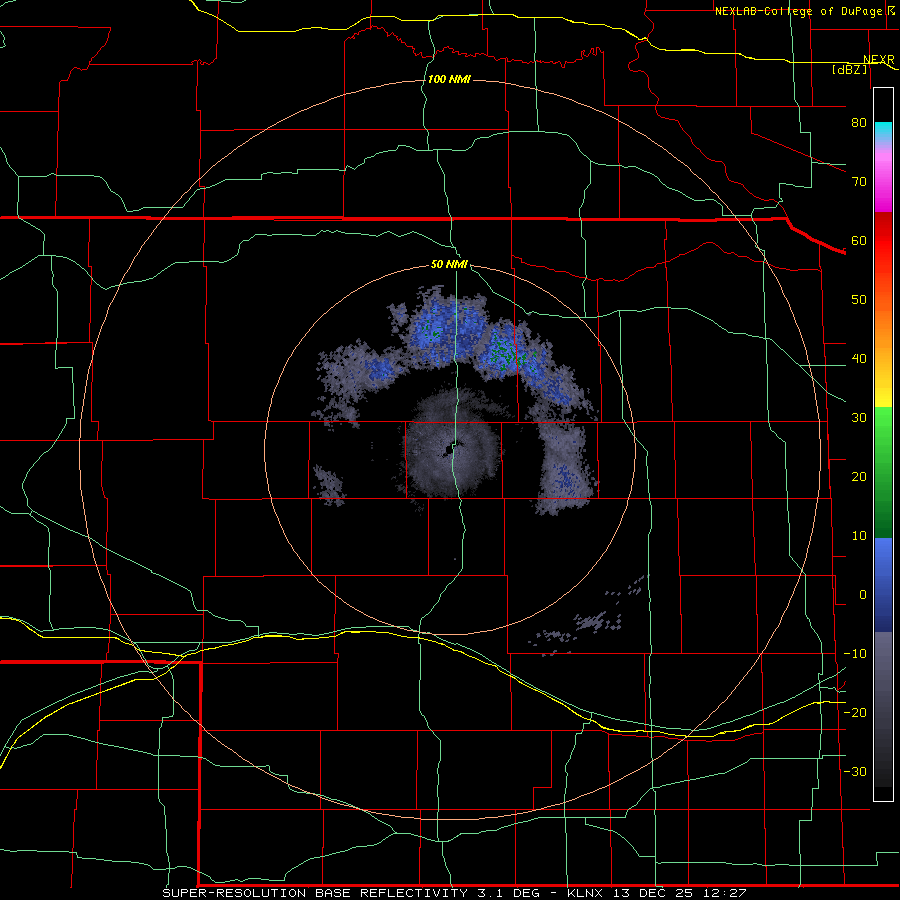Click the 40 value on the dBZ scale
This screenshot has width=900, height=900.
pyautogui.click(x=859, y=359)
